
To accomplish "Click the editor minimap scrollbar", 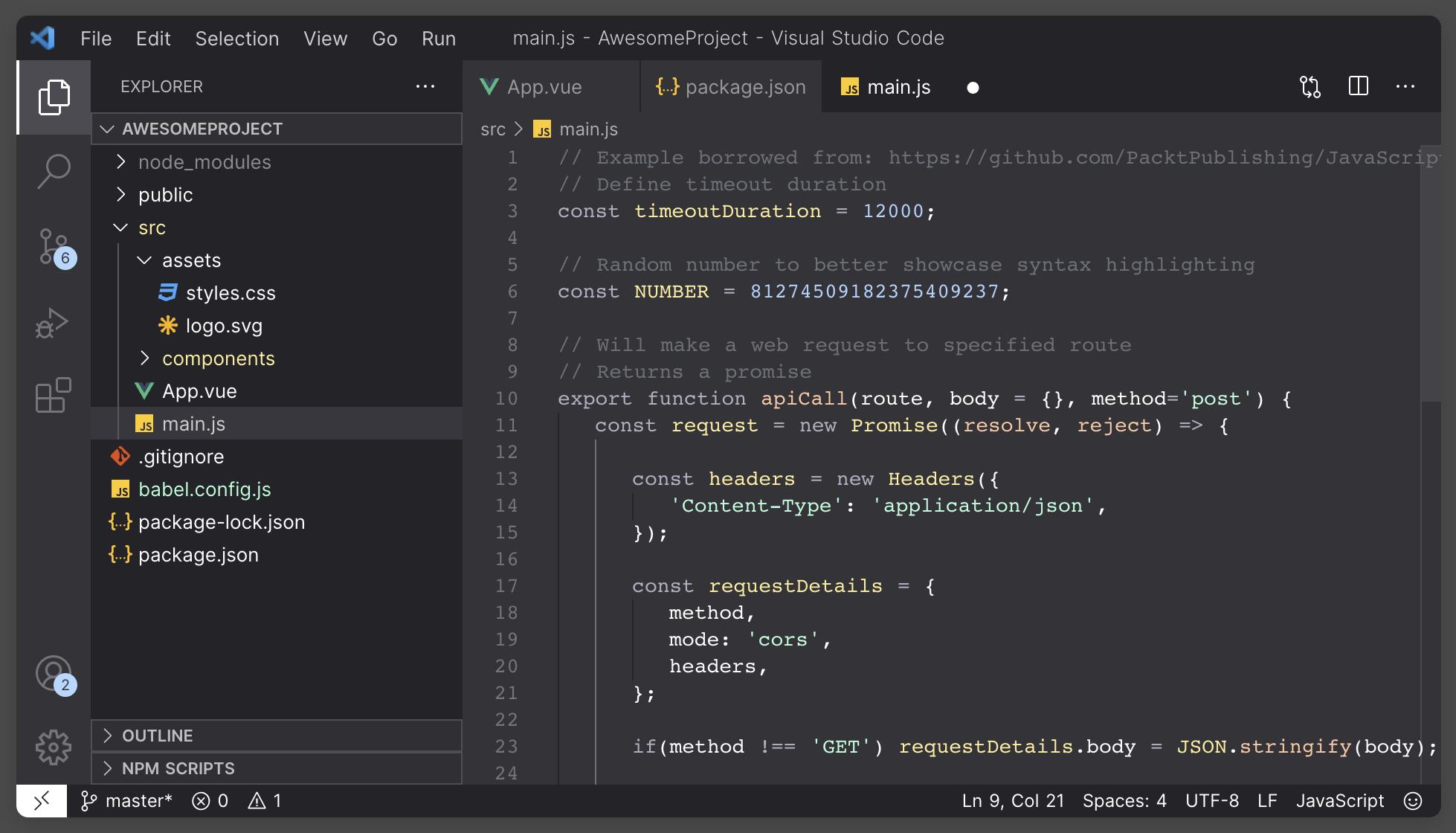I will pos(1429,271).
